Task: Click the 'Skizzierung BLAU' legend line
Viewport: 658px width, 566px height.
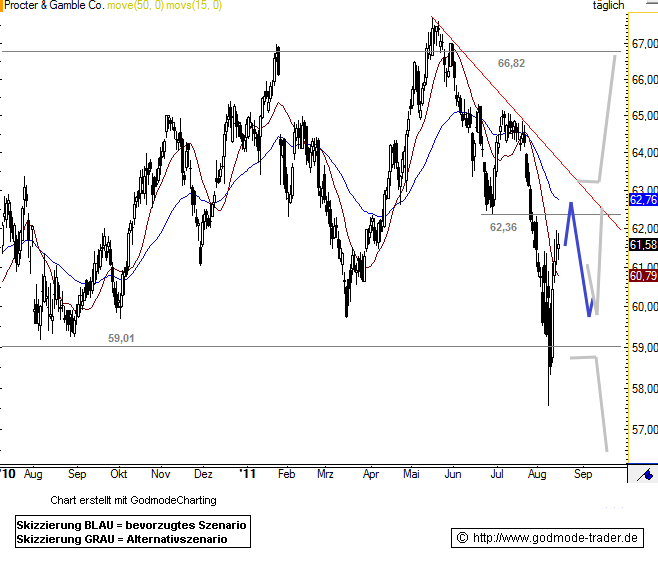Action: (x=131, y=525)
